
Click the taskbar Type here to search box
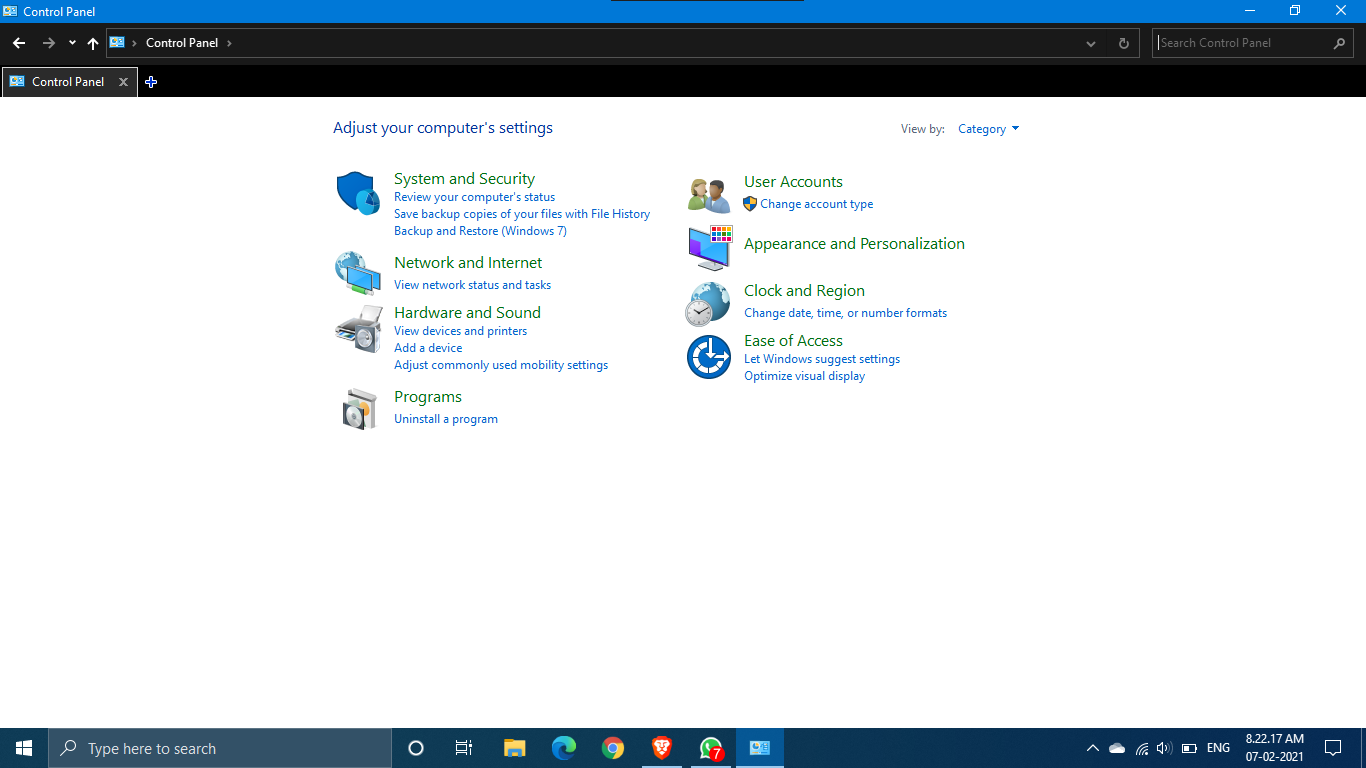pos(220,748)
